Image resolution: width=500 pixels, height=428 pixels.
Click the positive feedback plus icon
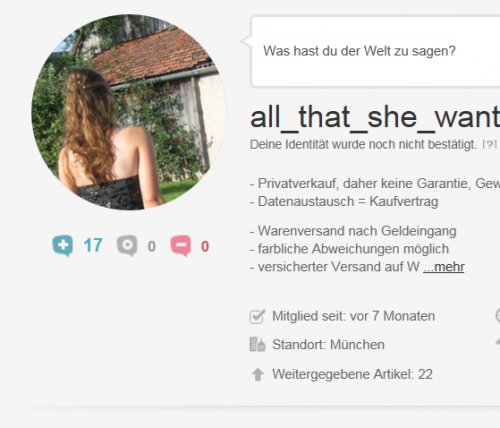(63, 246)
